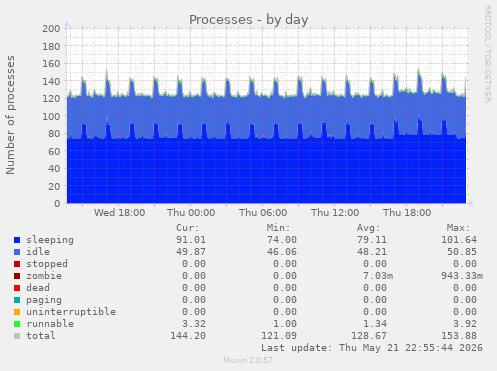This screenshot has width=497, height=371.
Task: Click the 200 y-axis tick label
Action: pyautogui.click(x=51, y=29)
